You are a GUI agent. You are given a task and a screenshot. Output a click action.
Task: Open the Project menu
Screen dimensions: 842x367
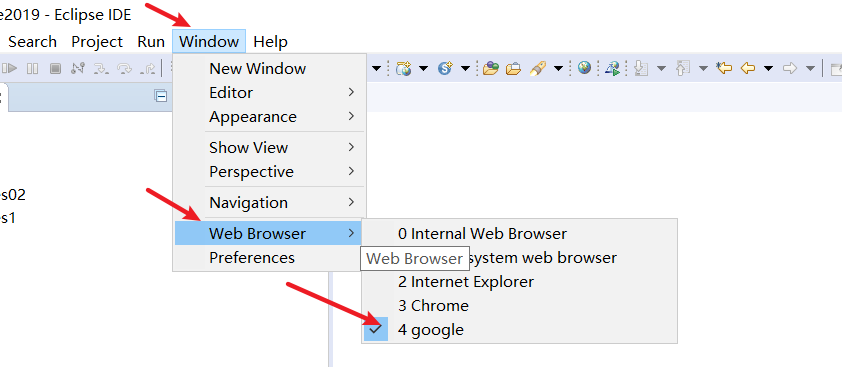click(x=97, y=41)
